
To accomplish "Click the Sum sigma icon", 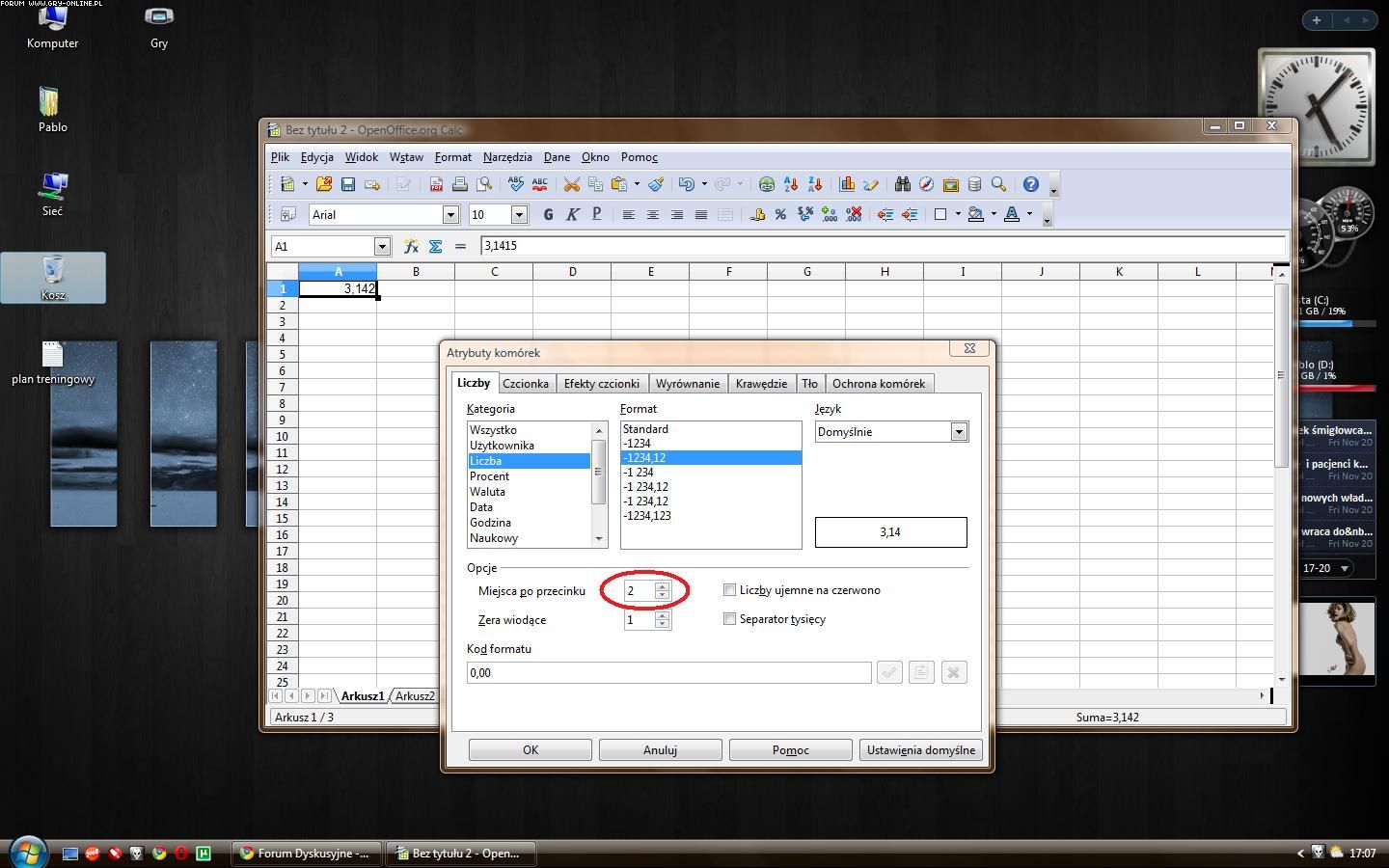I will [x=435, y=247].
